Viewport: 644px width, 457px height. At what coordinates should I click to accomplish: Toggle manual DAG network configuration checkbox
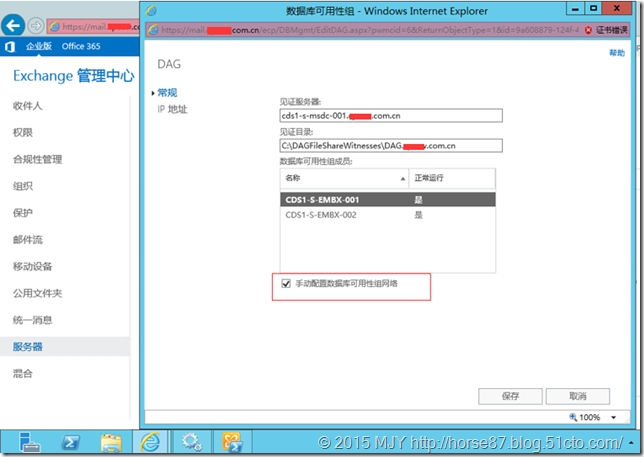click(x=289, y=284)
